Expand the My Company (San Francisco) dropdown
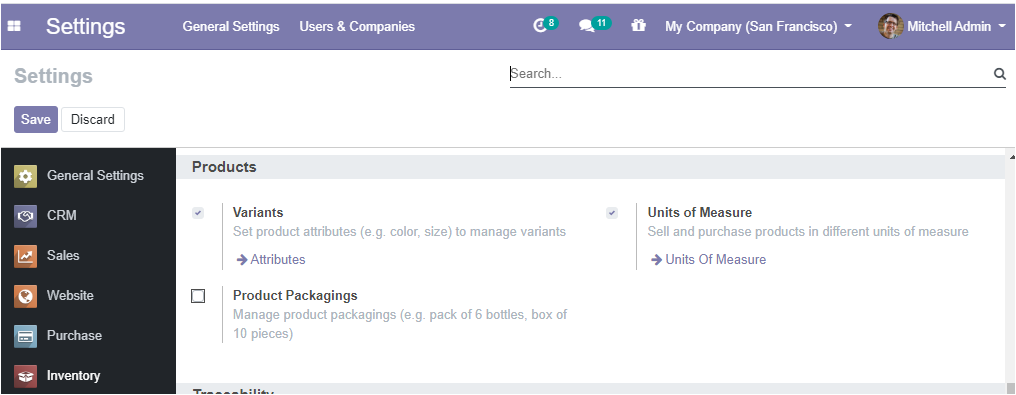Screen dimensions: 1016x395 point(758,27)
